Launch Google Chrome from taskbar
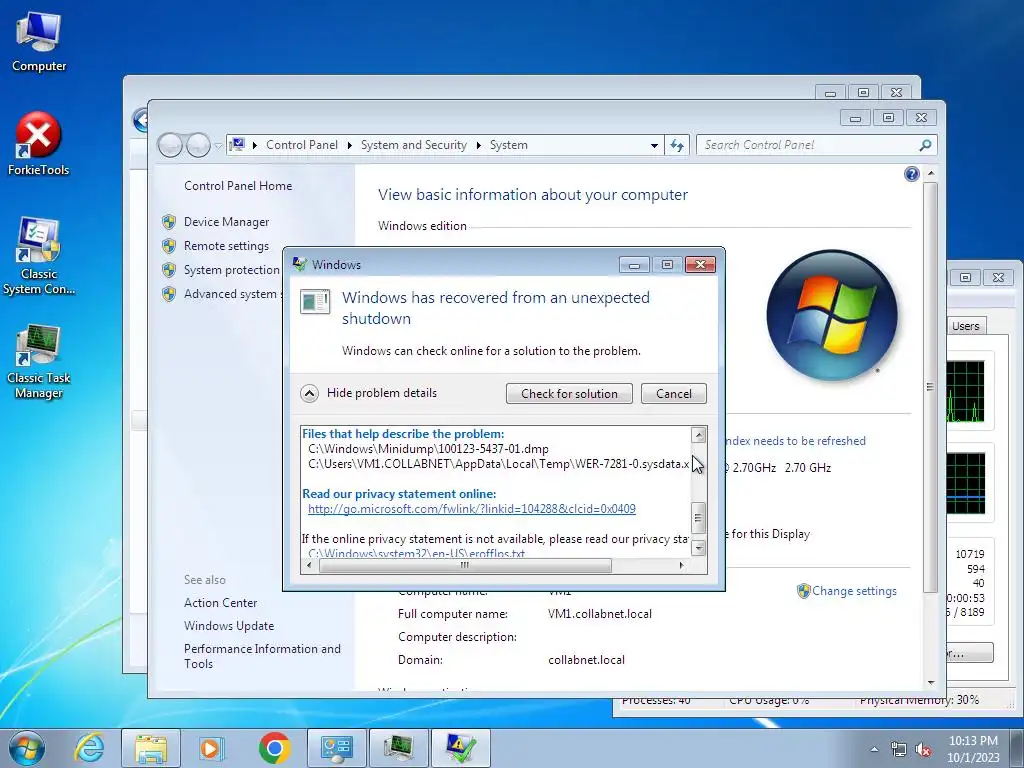The height and width of the screenshot is (768, 1024). pos(274,748)
